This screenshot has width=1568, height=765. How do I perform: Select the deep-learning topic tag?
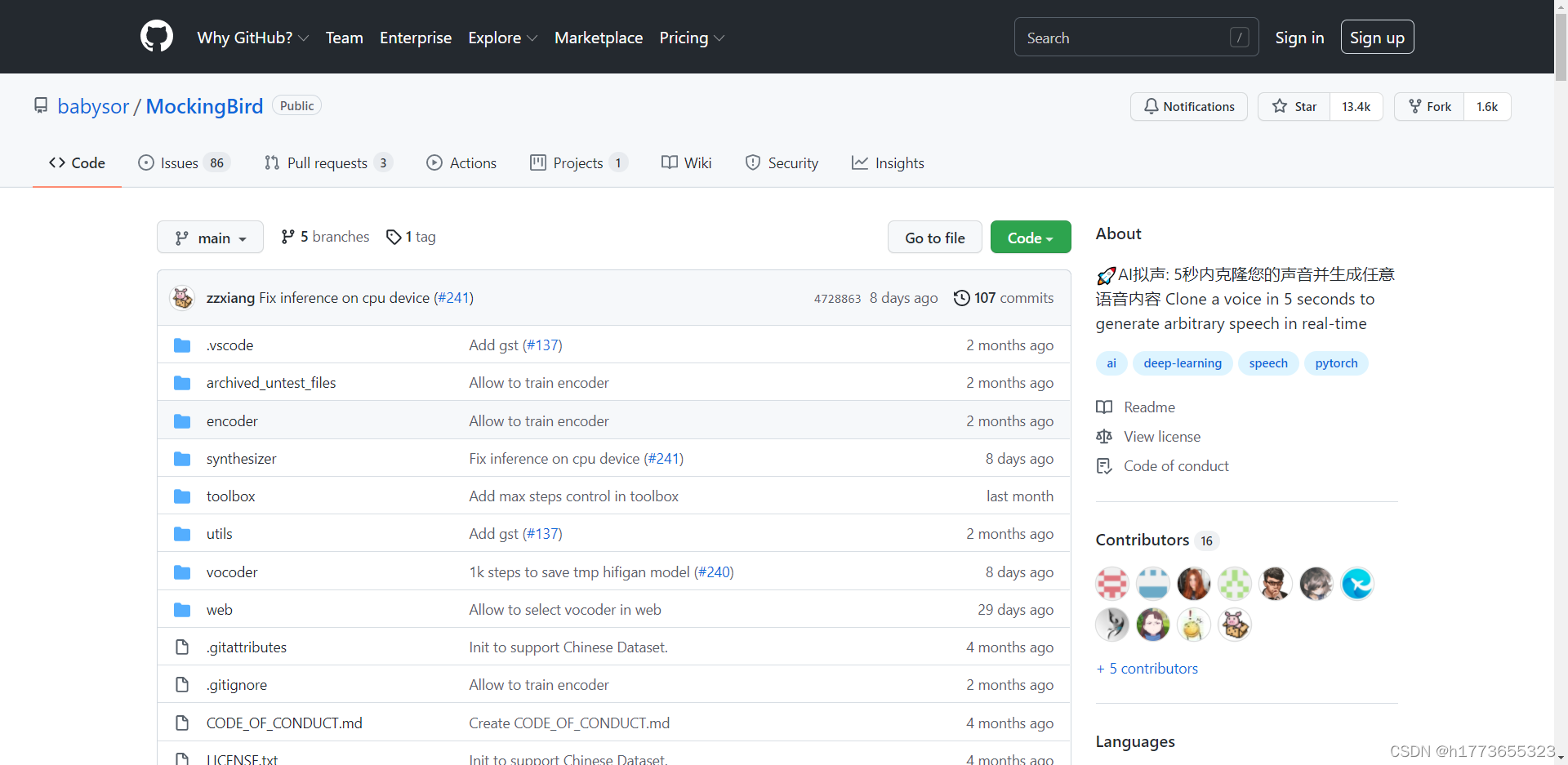(1183, 363)
